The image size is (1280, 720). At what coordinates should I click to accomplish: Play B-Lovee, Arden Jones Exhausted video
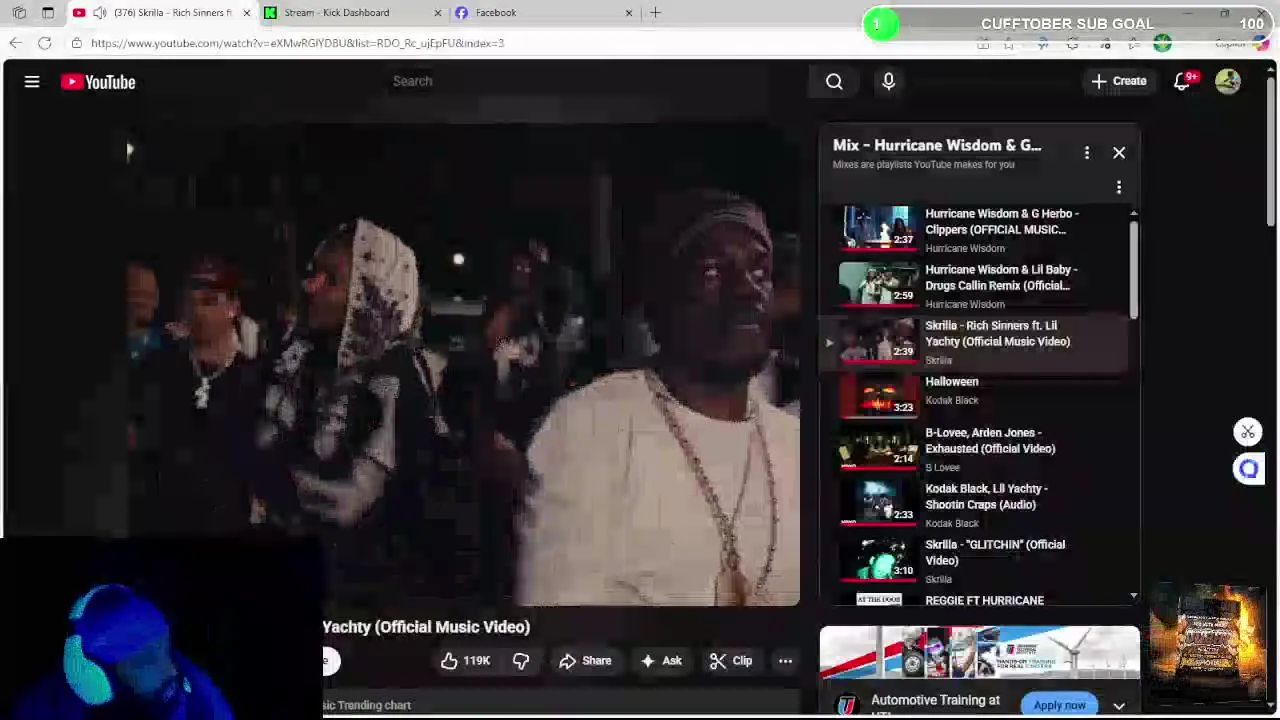click(975, 448)
